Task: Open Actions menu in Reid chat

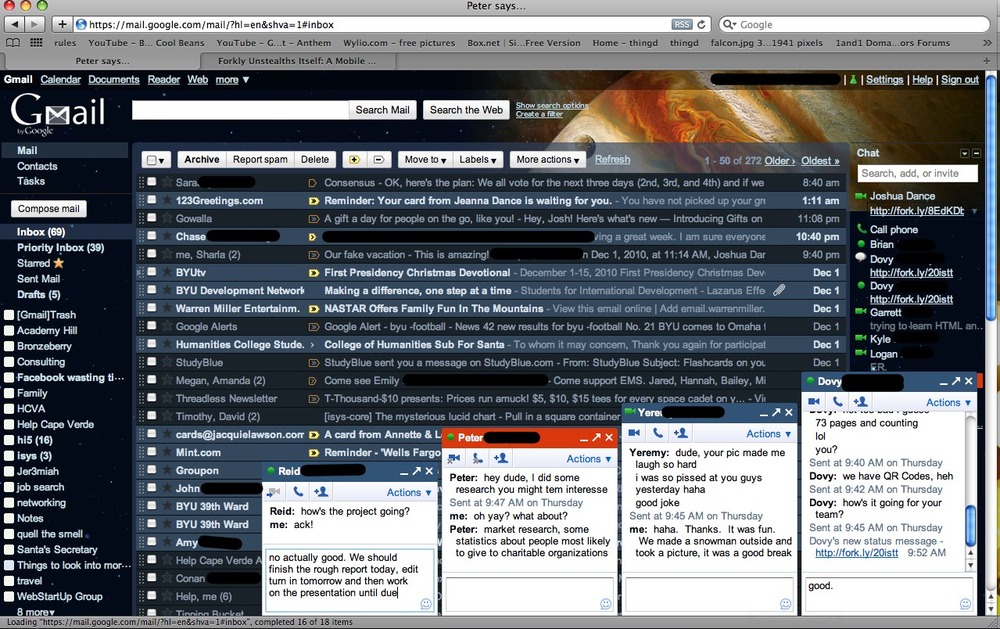Action: point(409,492)
